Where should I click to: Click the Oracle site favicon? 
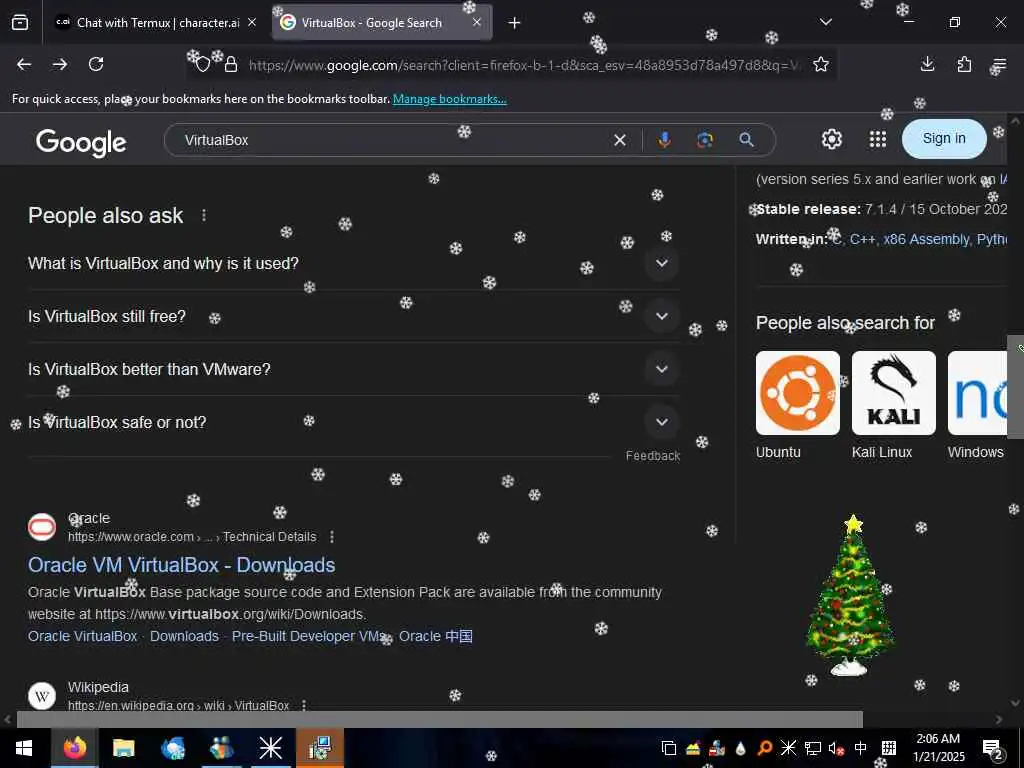[42, 527]
